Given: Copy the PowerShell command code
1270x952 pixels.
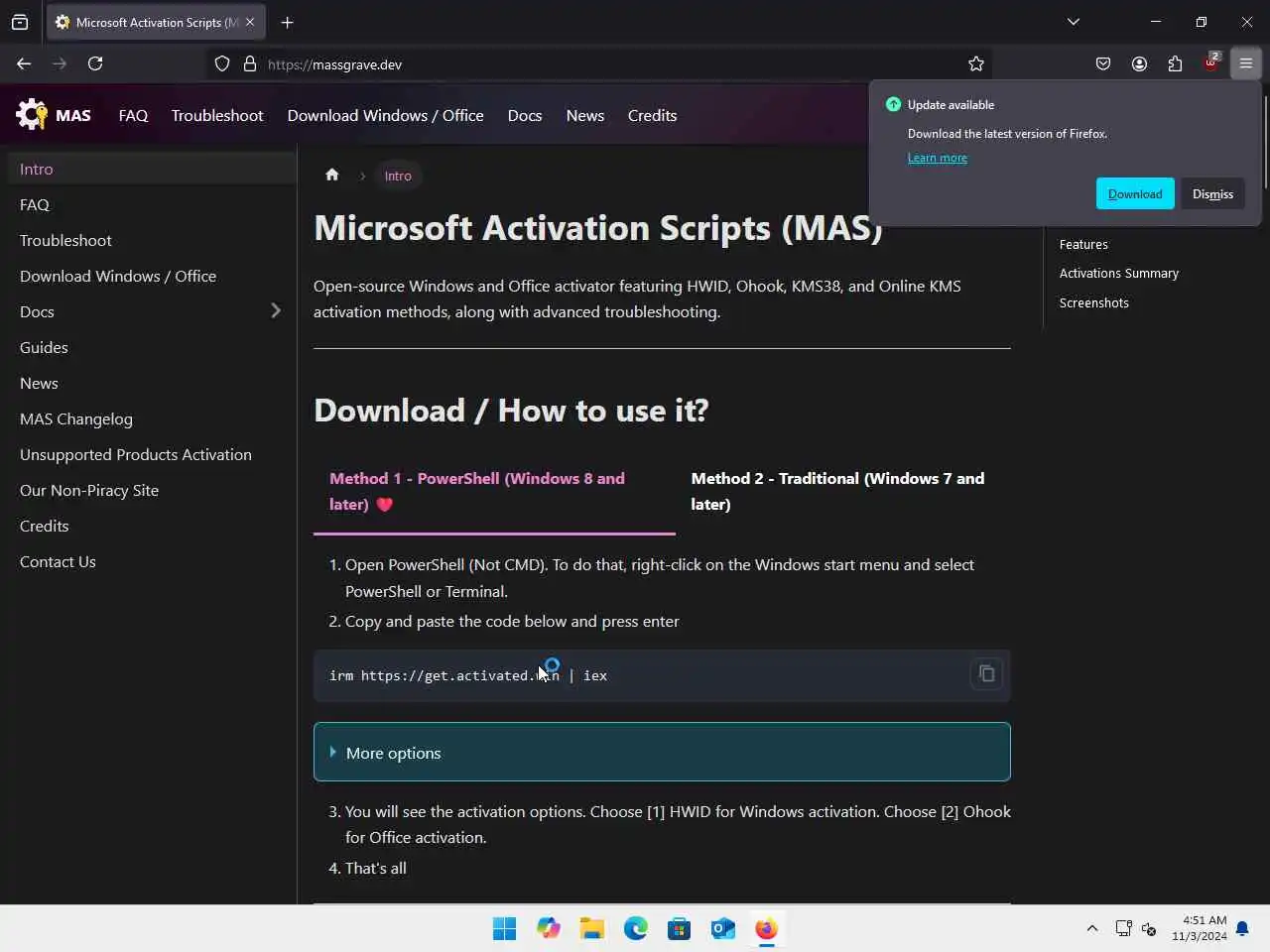Looking at the screenshot, I should pyautogui.click(x=986, y=674).
